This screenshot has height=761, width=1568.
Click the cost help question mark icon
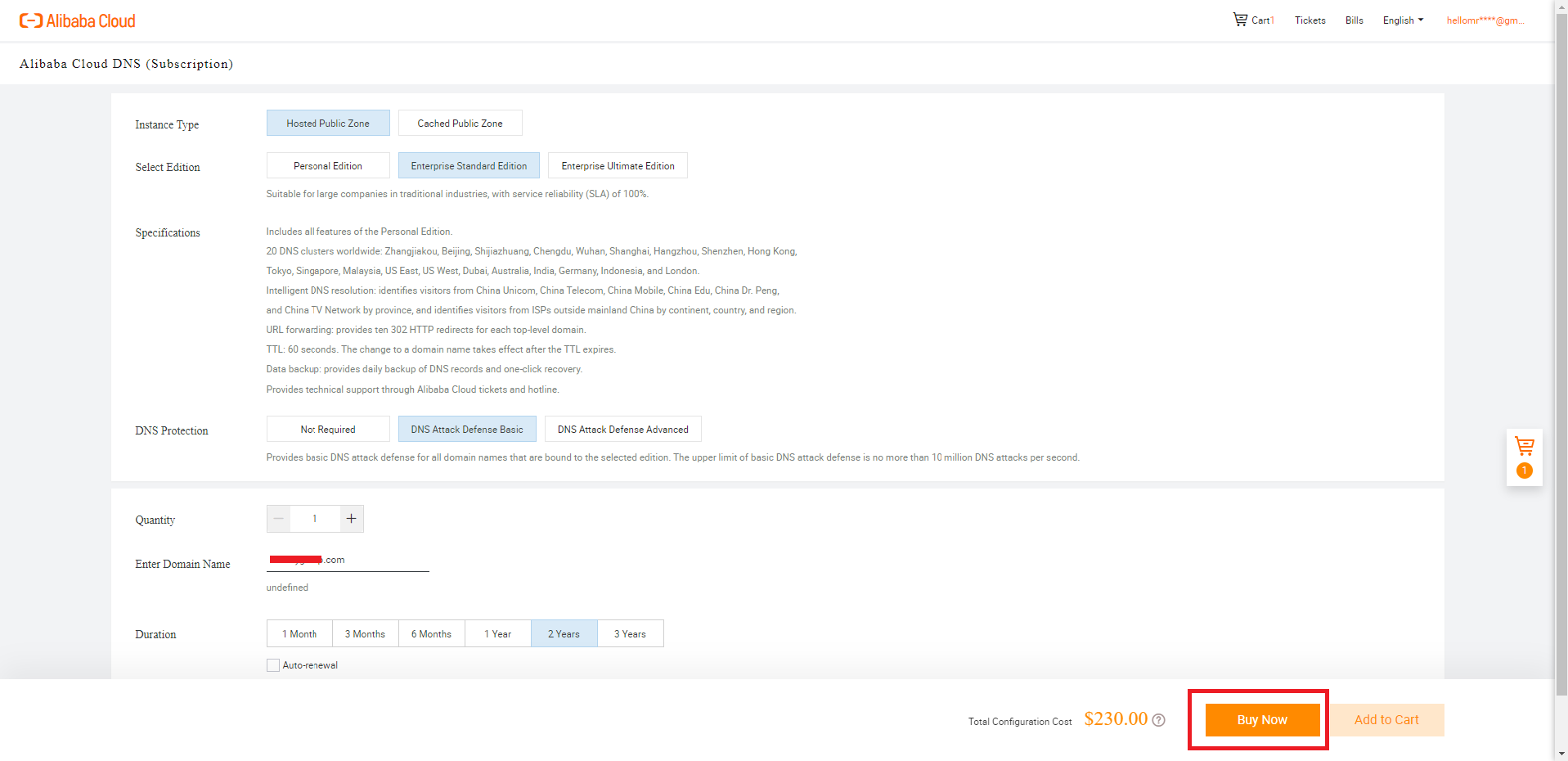pyautogui.click(x=1158, y=720)
